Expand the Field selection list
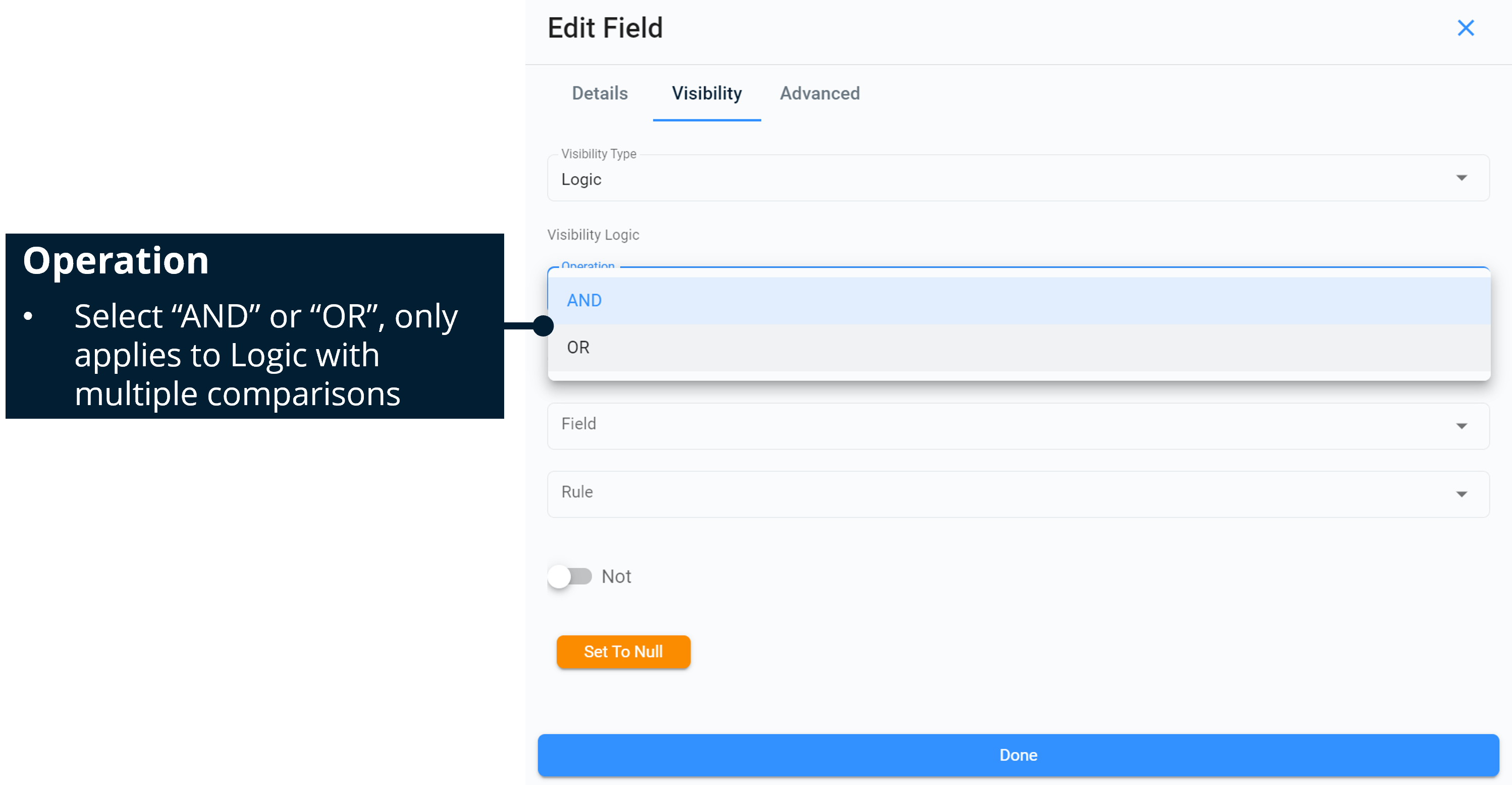Viewport: 1512px width, 785px height. [x=998, y=426]
